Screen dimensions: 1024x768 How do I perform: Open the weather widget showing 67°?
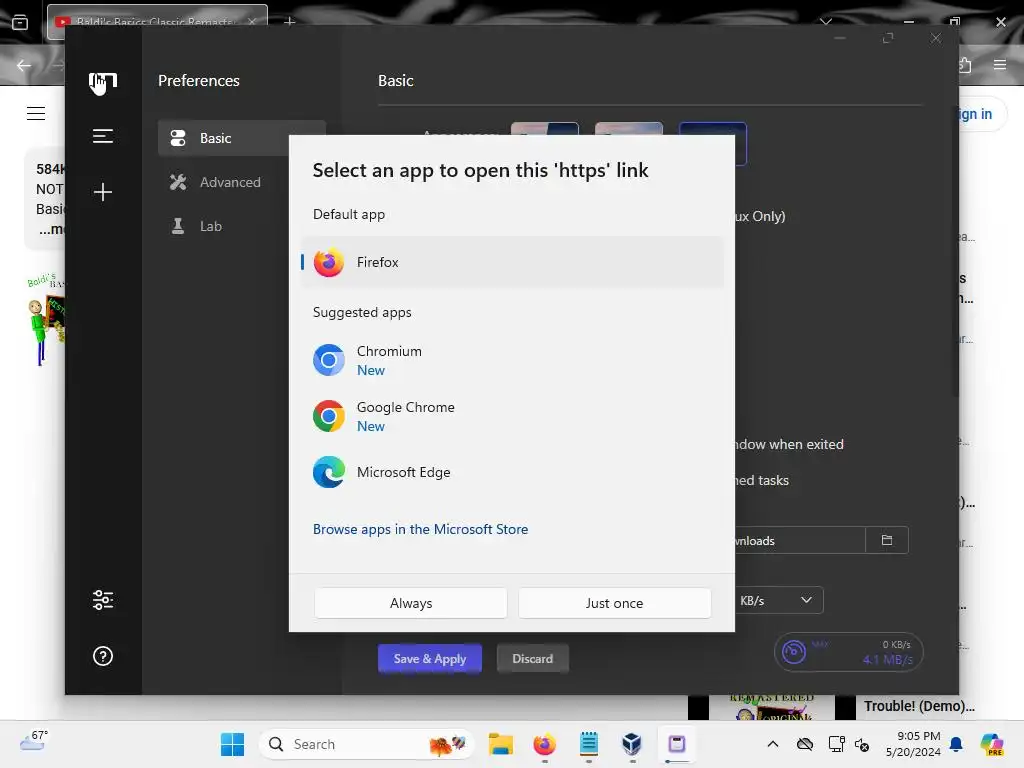coord(34,741)
